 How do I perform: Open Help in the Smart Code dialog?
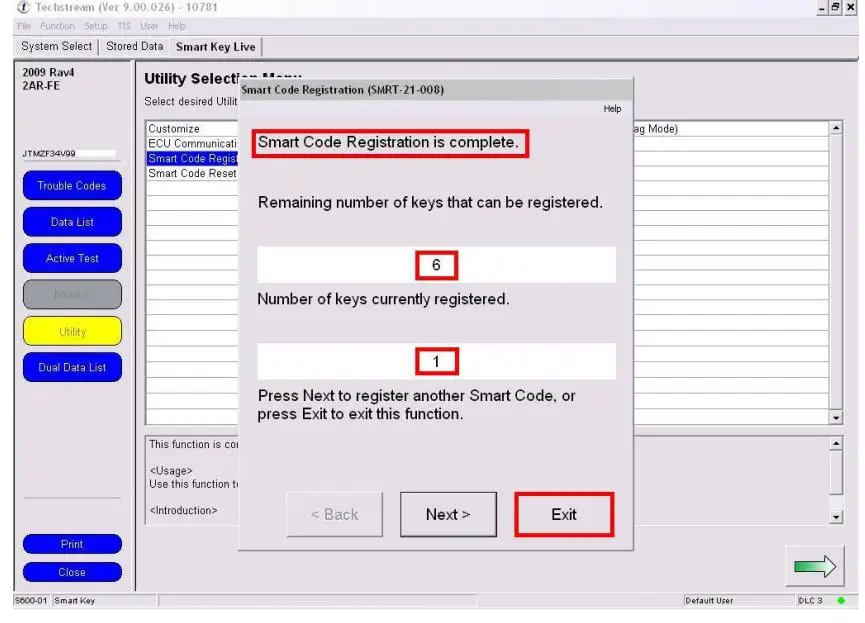click(x=612, y=109)
